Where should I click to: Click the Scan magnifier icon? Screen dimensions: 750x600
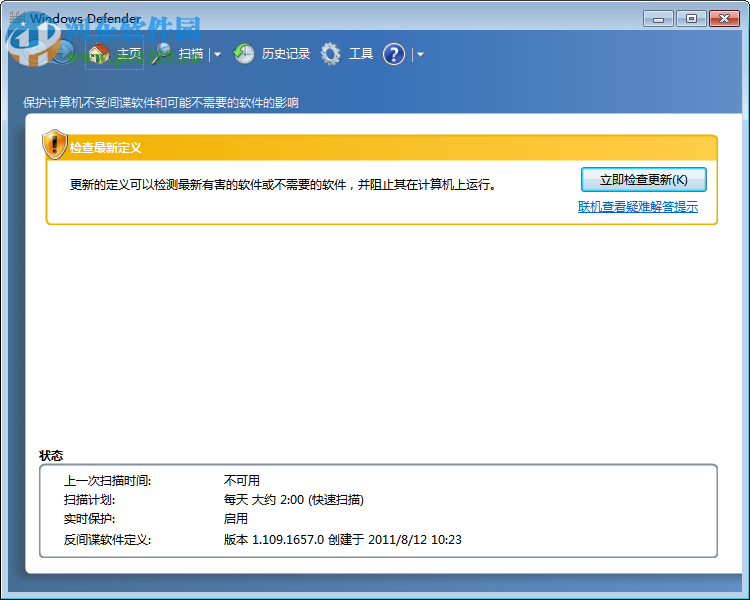coord(161,54)
